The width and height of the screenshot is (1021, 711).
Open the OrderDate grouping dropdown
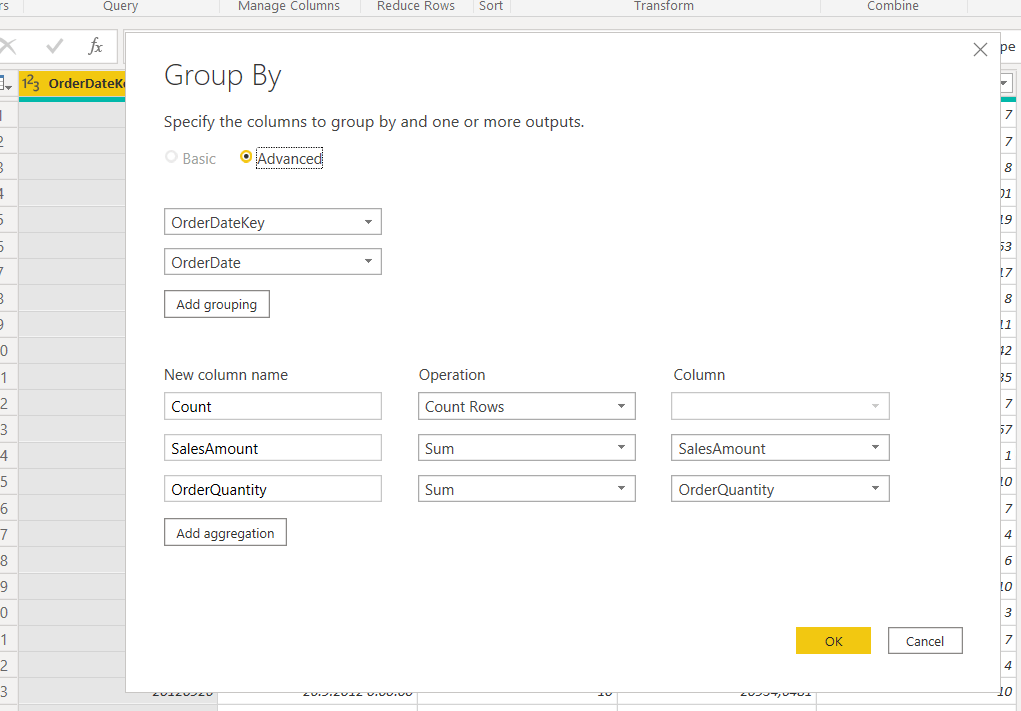272,262
